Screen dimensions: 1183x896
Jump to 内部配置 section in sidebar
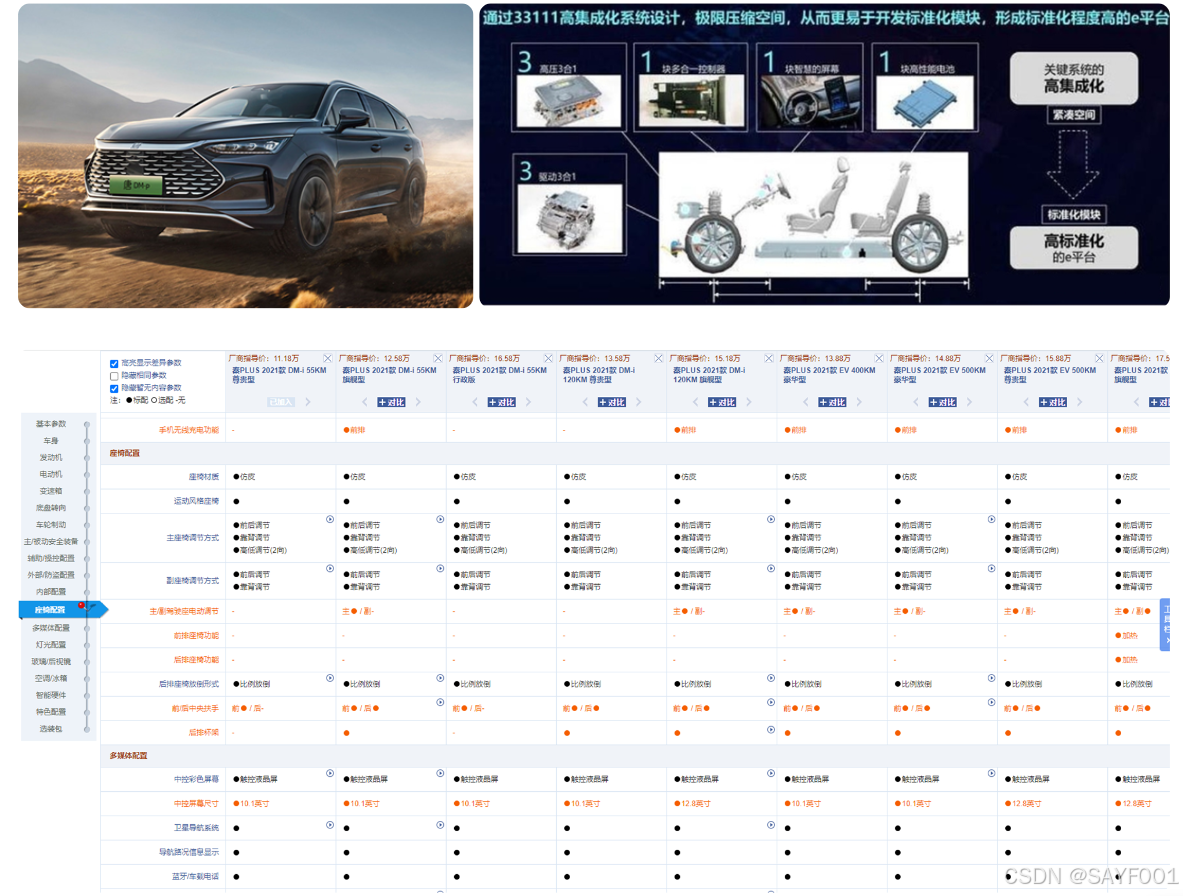pos(51,592)
